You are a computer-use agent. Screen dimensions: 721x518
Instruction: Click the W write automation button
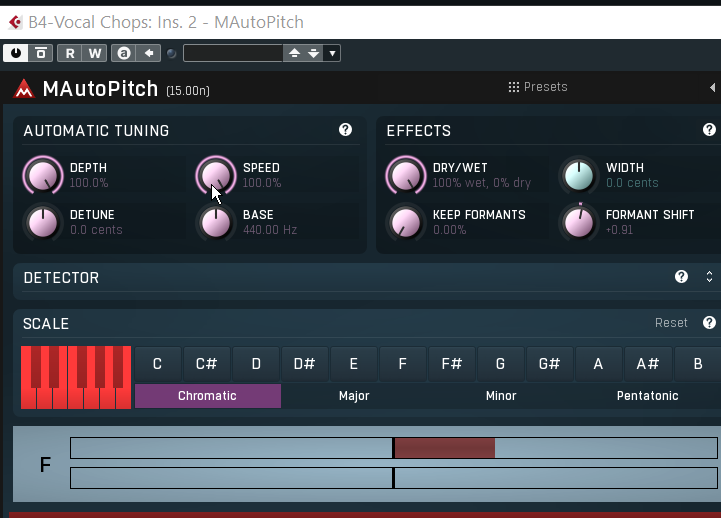94,53
